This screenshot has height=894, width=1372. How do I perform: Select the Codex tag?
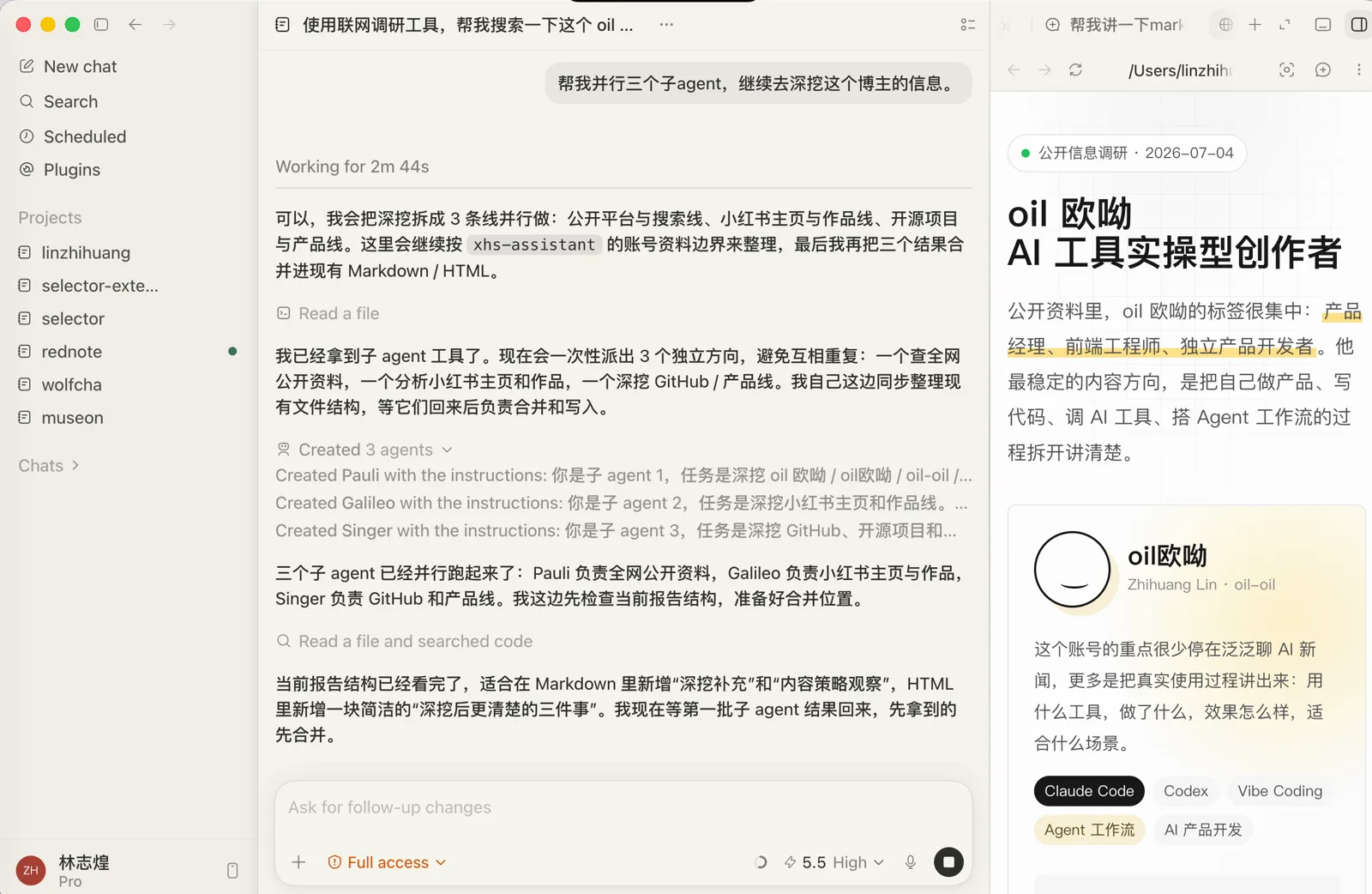point(1186,791)
